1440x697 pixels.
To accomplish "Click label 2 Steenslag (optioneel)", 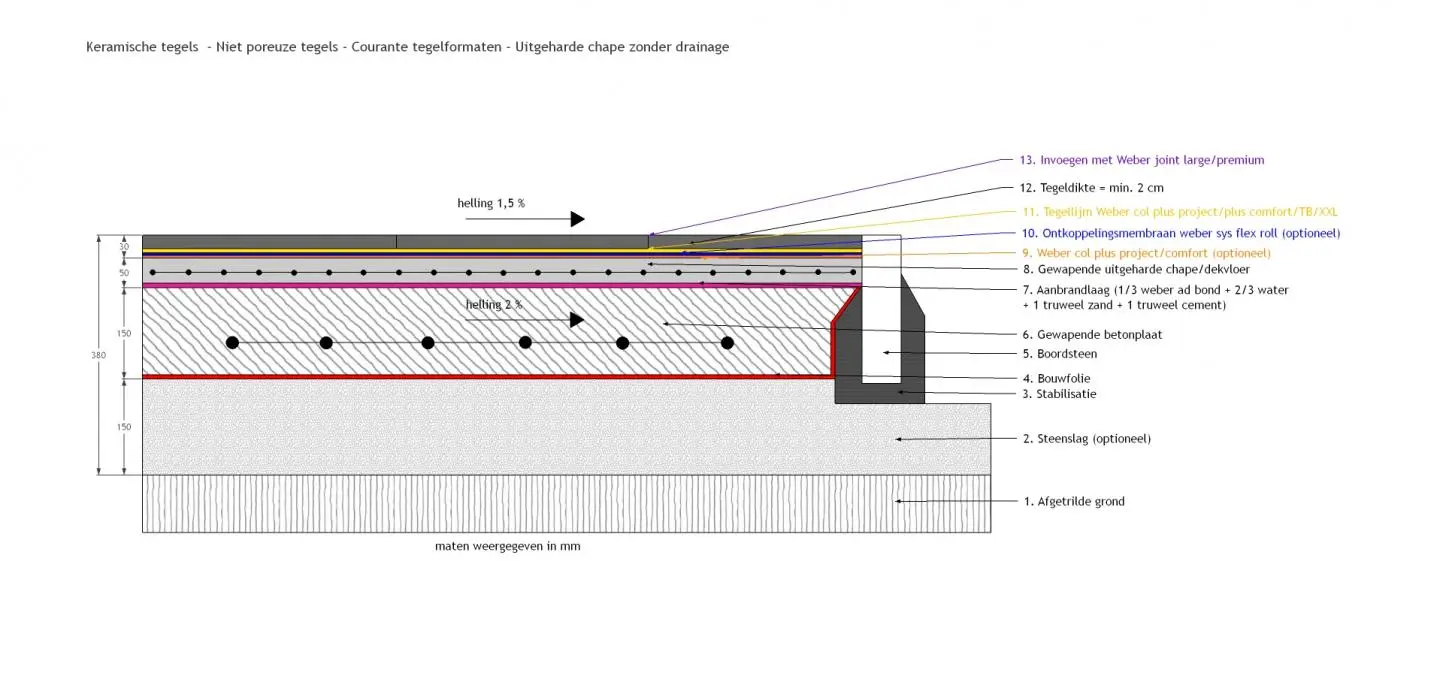I will 1086,439.
